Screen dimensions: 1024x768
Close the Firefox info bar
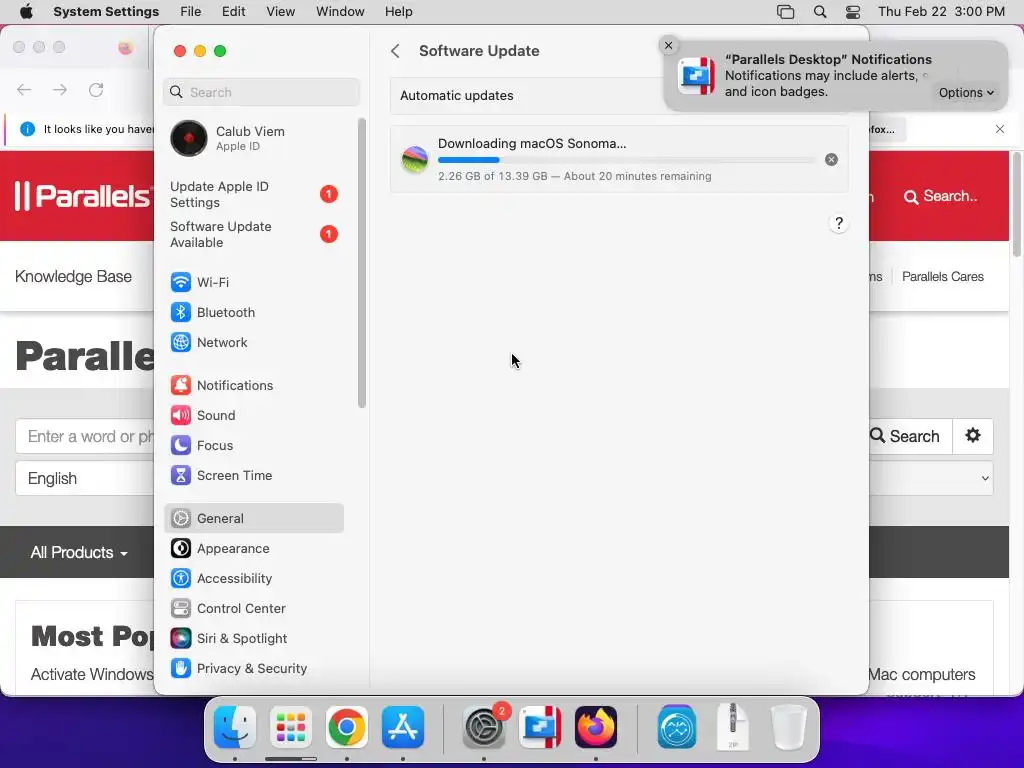pos(999,129)
